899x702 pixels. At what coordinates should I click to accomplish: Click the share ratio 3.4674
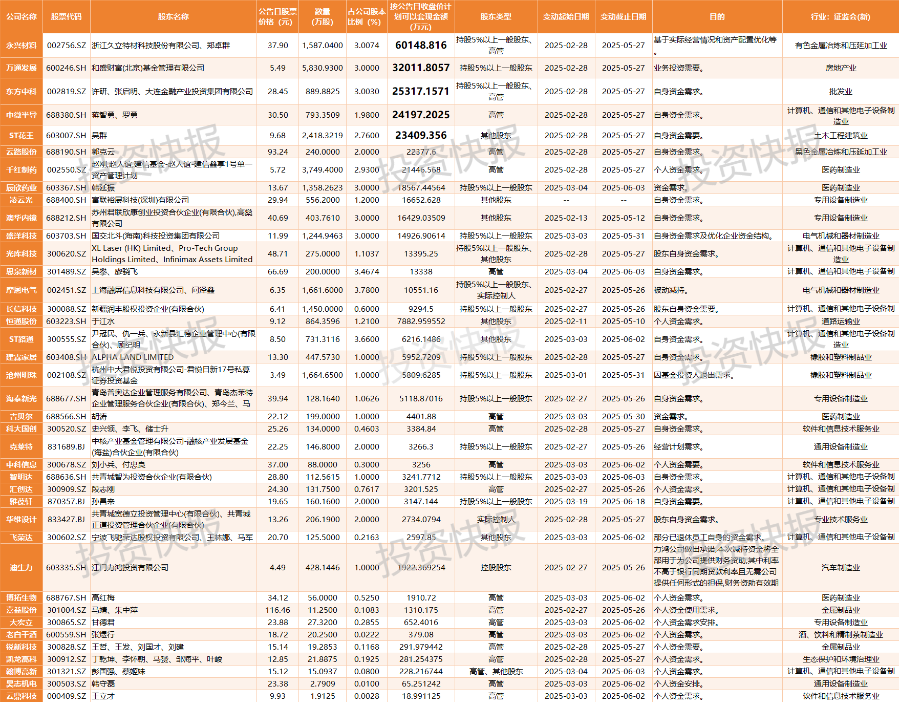tap(366, 271)
